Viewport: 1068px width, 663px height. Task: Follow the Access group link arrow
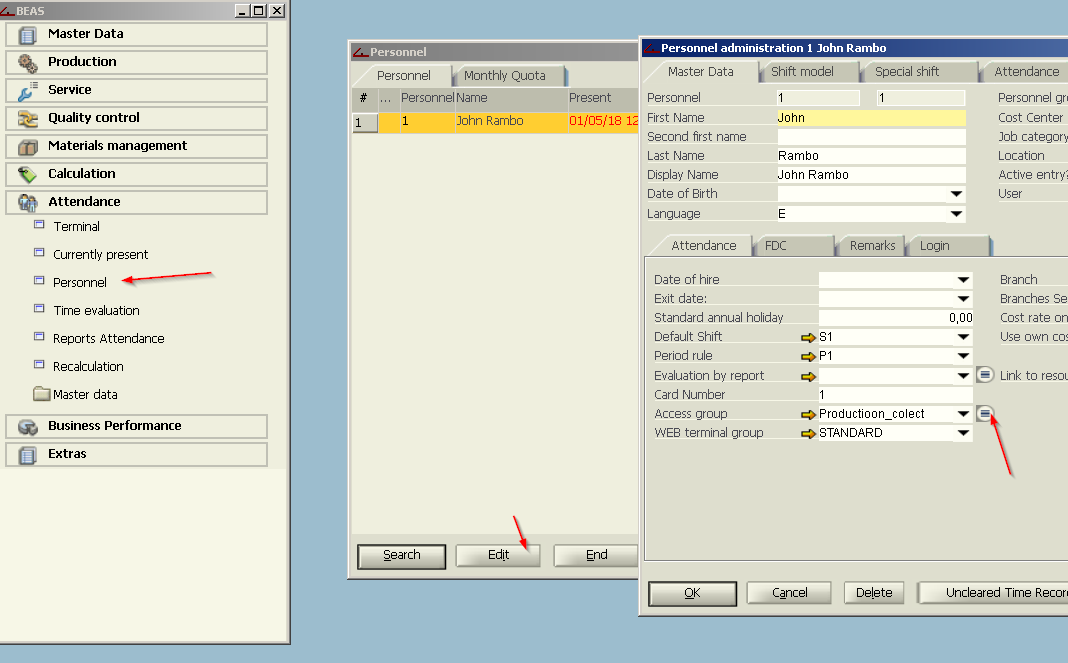pyautogui.click(x=808, y=414)
